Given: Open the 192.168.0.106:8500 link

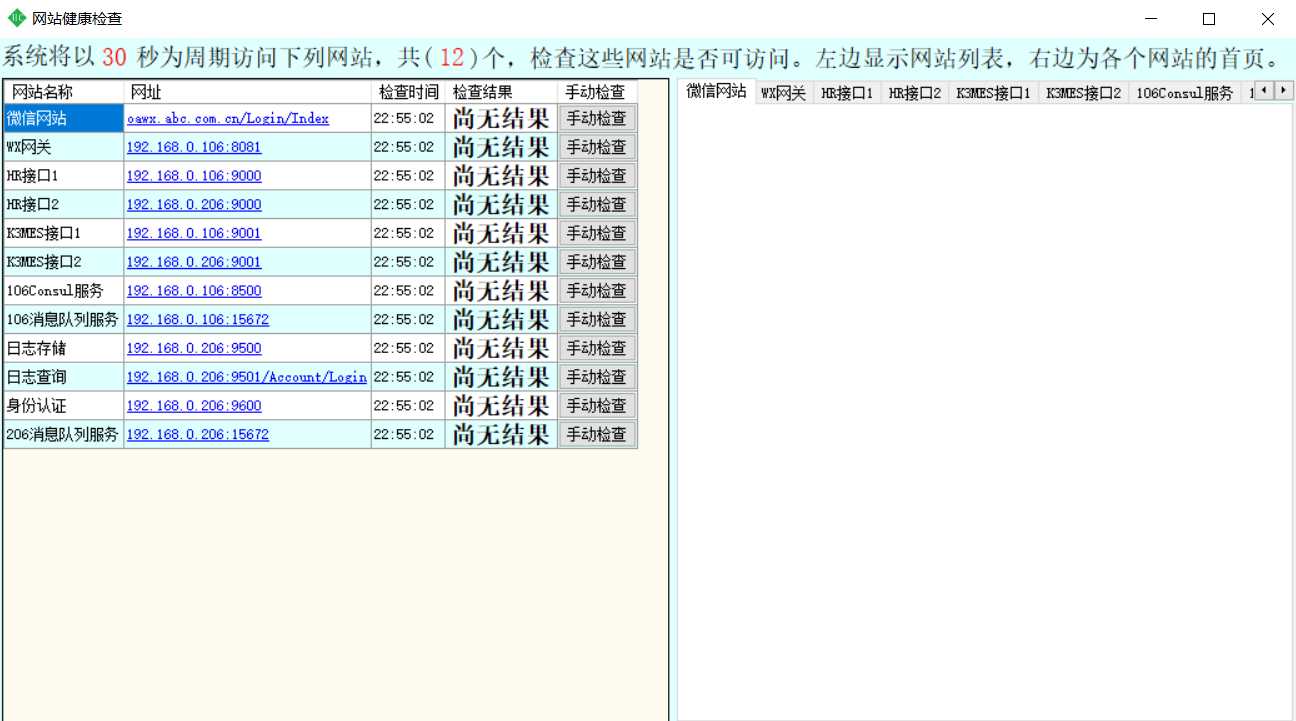Looking at the screenshot, I should 194,291.
